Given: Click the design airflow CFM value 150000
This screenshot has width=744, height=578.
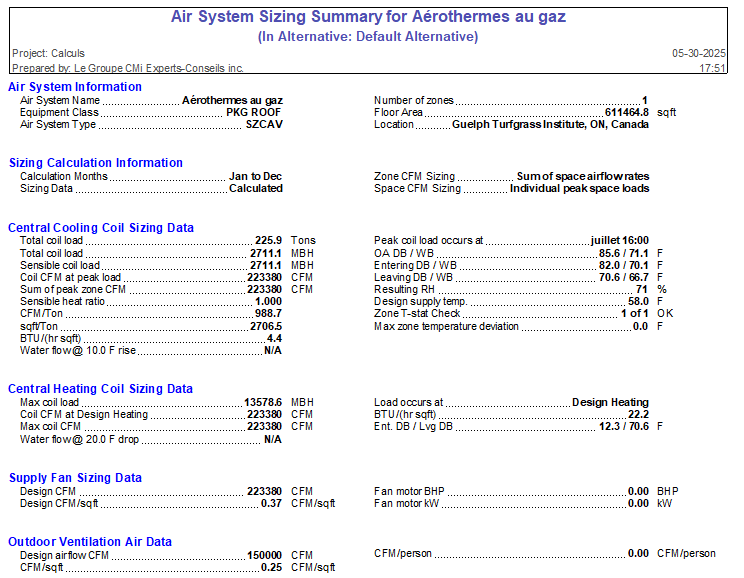Looking at the screenshot, I should (265, 555).
